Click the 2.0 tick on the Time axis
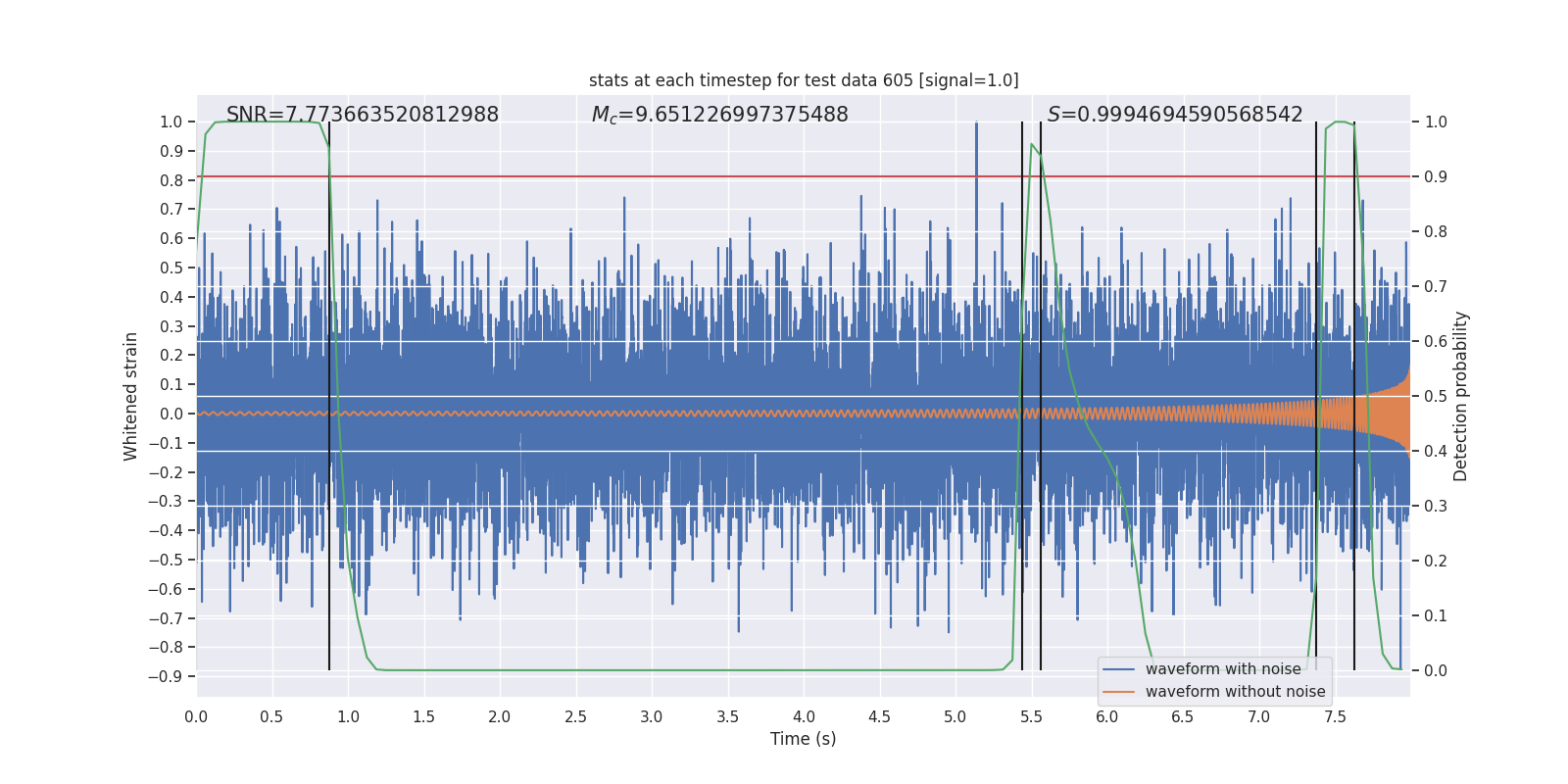 [500, 716]
